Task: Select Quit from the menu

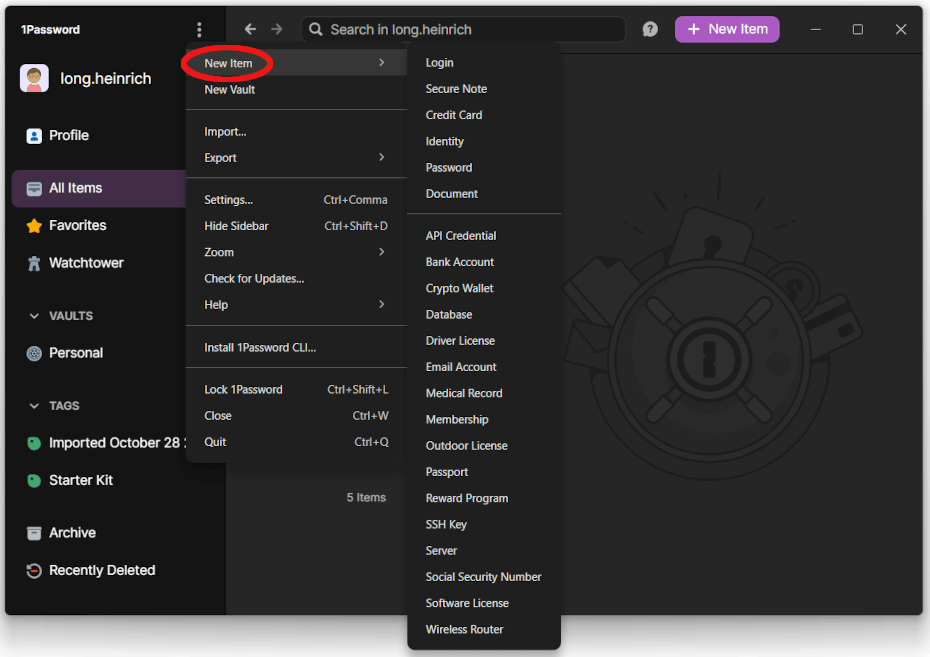Action: tap(297, 442)
